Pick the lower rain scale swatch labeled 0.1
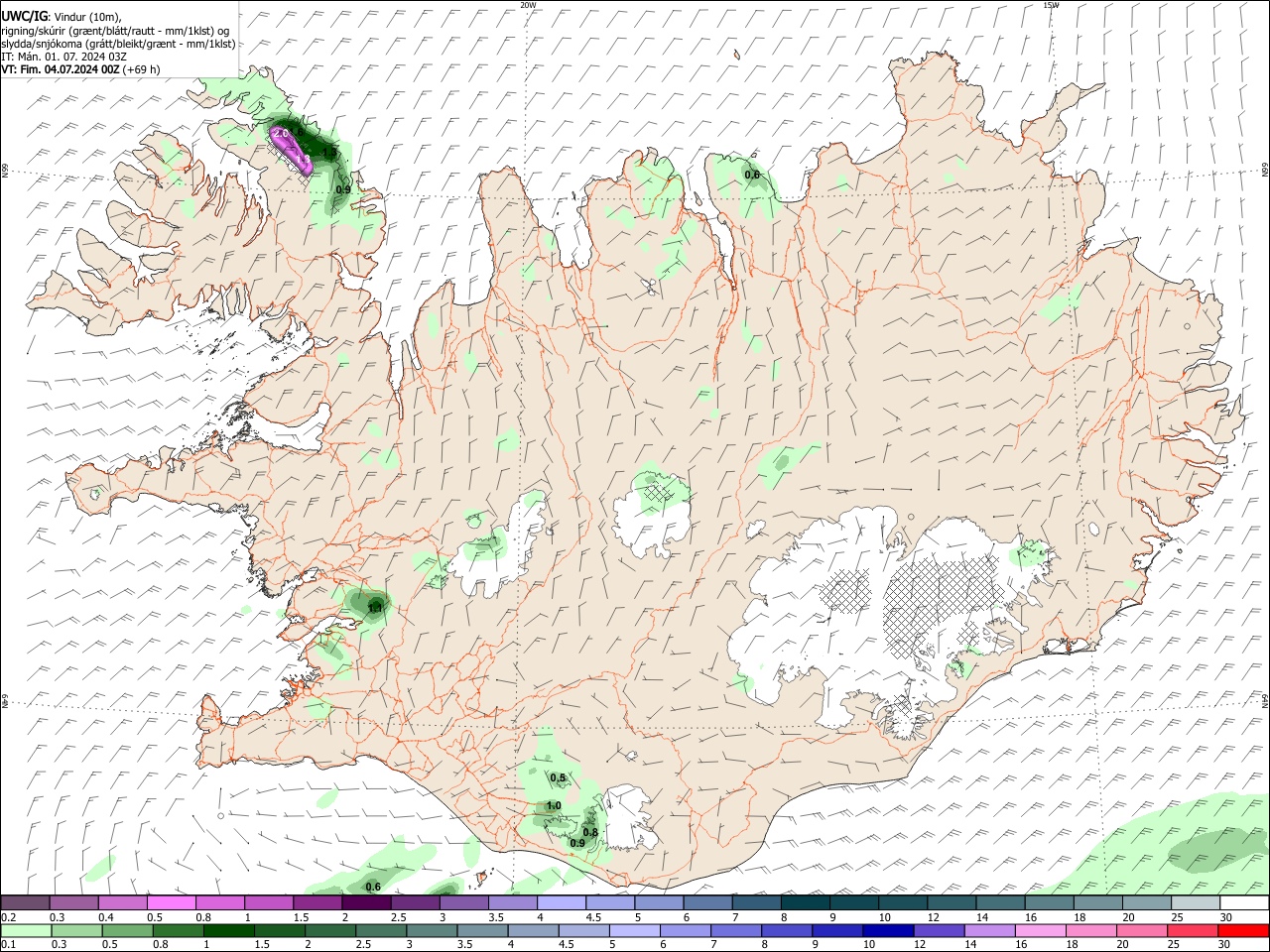Screen dimensions: 1270x952 [x=25, y=930]
